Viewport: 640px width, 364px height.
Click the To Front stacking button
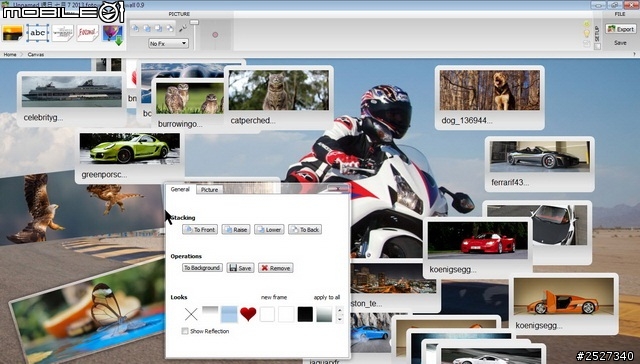point(200,229)
